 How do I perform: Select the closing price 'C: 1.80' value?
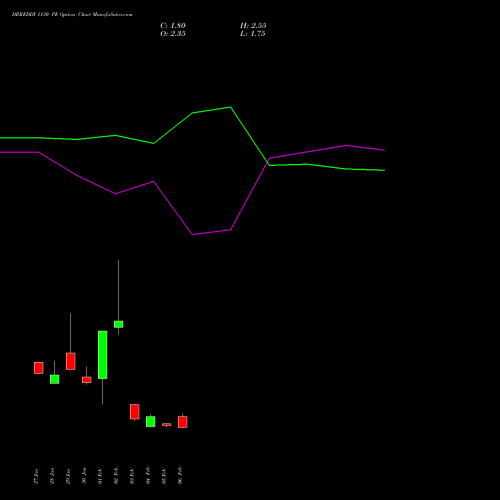(x=173, y=26)
